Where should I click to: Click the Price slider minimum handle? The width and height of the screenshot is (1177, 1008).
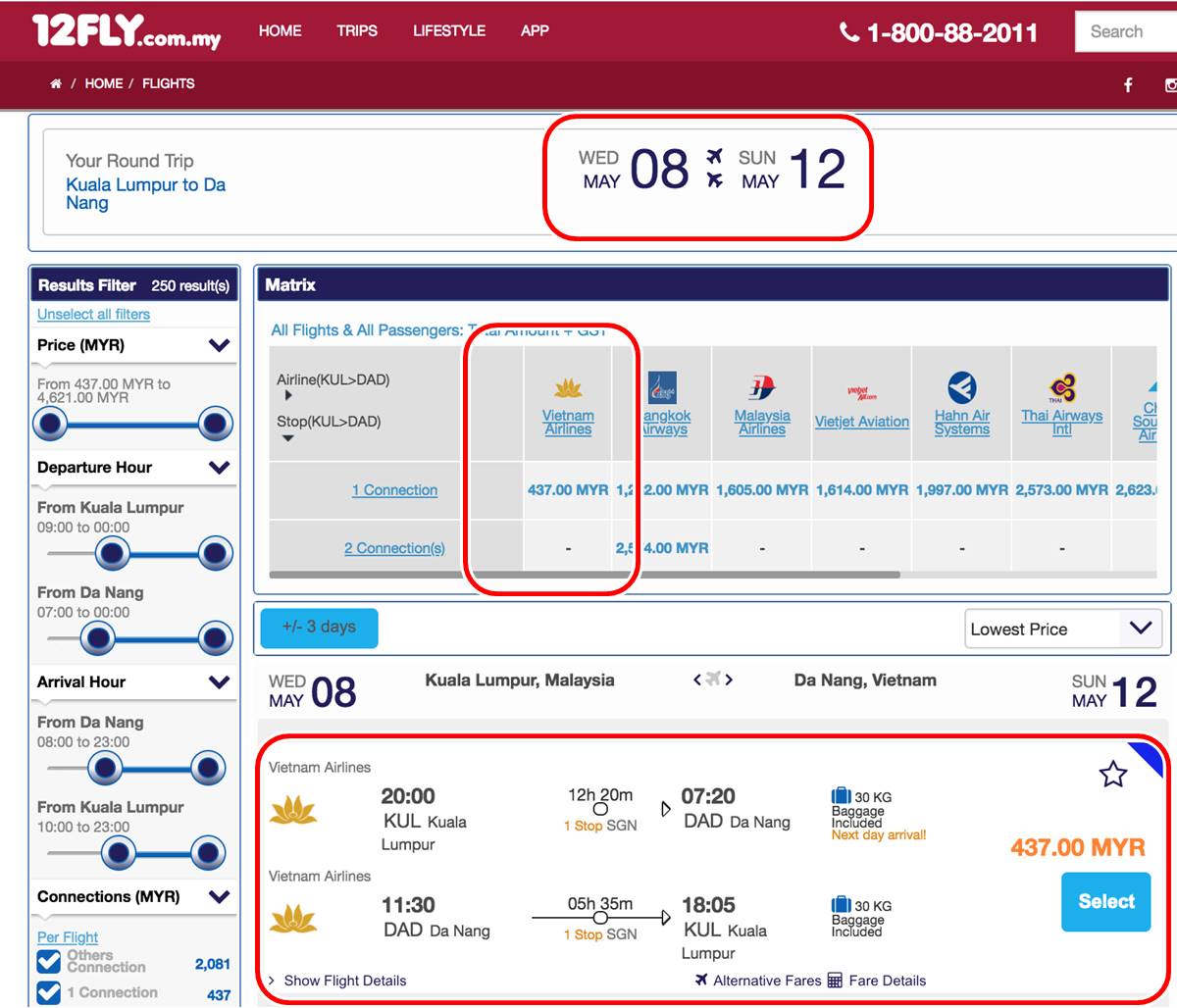coord(50,425)
